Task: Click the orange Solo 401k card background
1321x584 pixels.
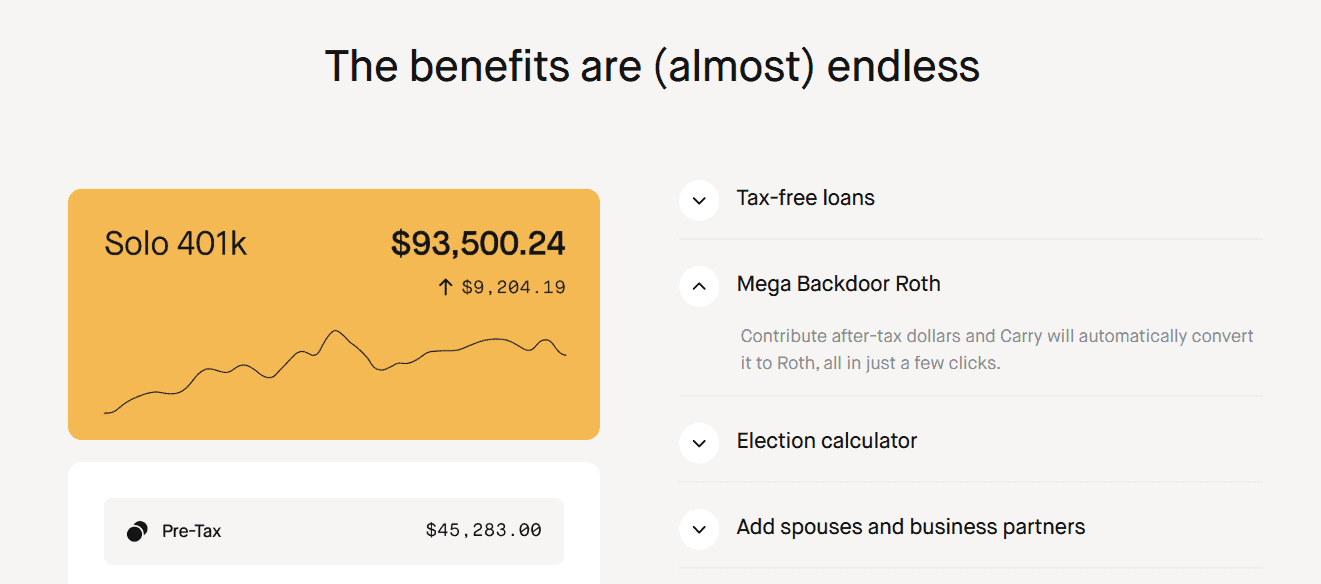Action: pos(334,314)
